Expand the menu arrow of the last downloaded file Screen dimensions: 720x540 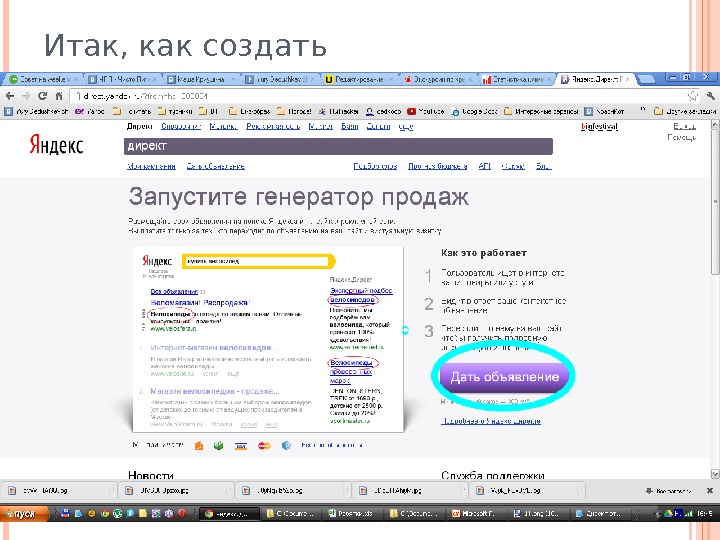click(x=581, y=490)
